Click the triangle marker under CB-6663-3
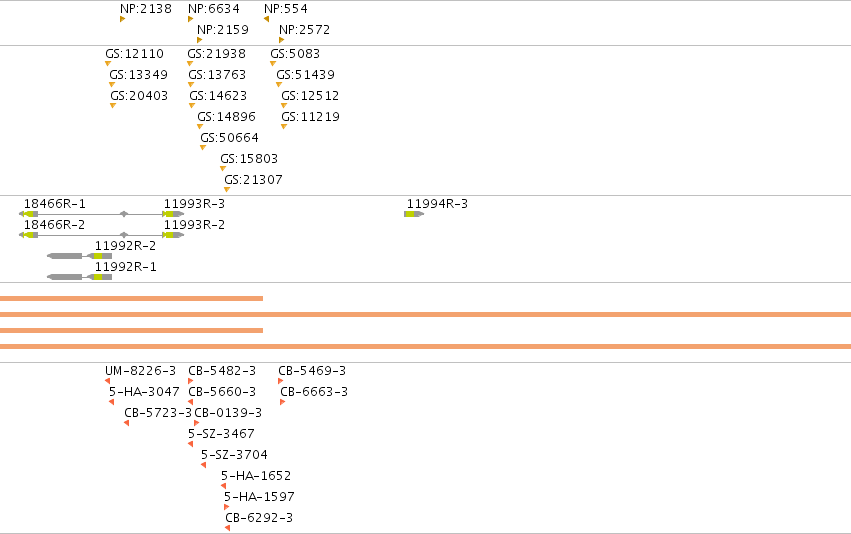Screen dimensions: 851x534 coord(283,402)
